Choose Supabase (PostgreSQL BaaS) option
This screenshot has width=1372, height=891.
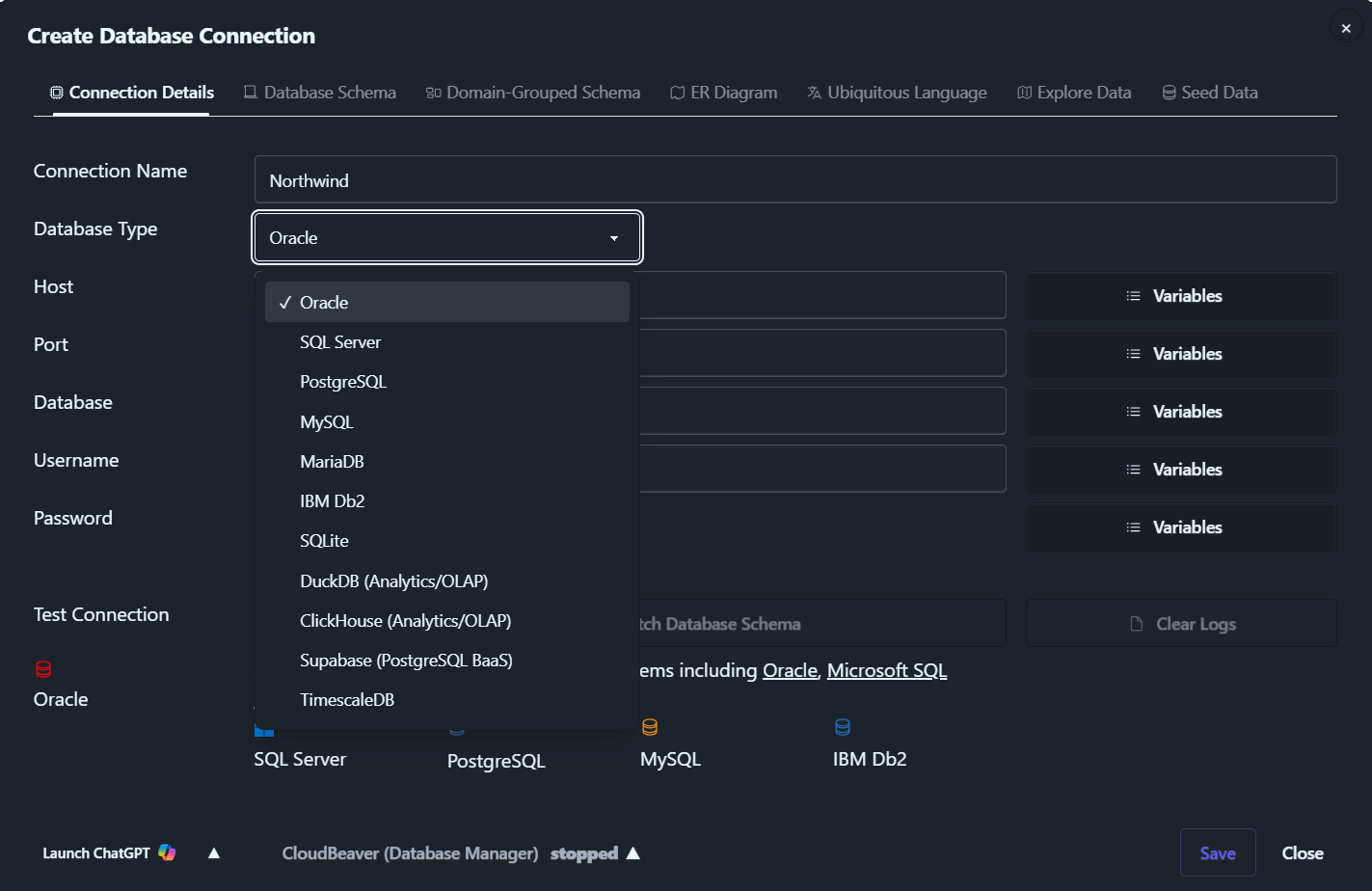click(447, 661)
